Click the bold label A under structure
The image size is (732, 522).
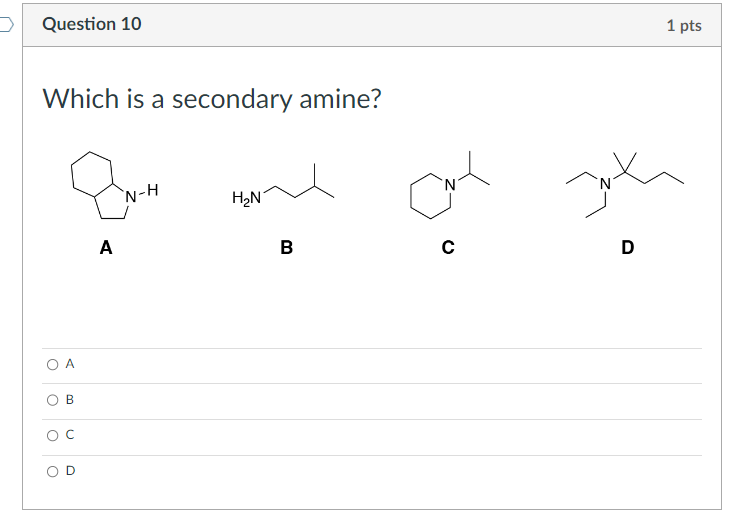pyautogui.click(x=106, y=247)
